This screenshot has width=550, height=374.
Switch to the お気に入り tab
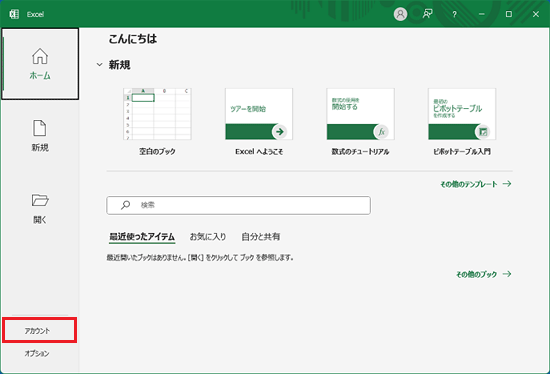(208, 237)
